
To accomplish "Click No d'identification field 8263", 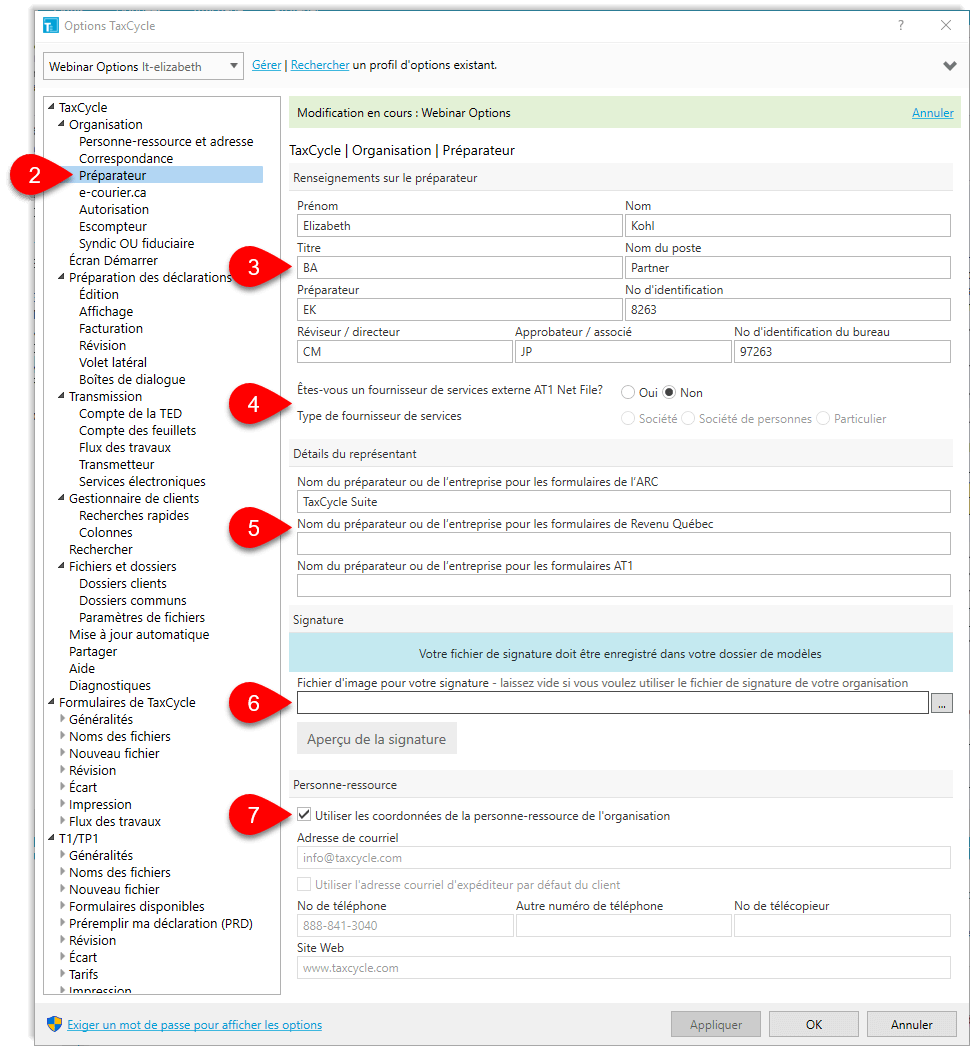I will click(787, 310).
